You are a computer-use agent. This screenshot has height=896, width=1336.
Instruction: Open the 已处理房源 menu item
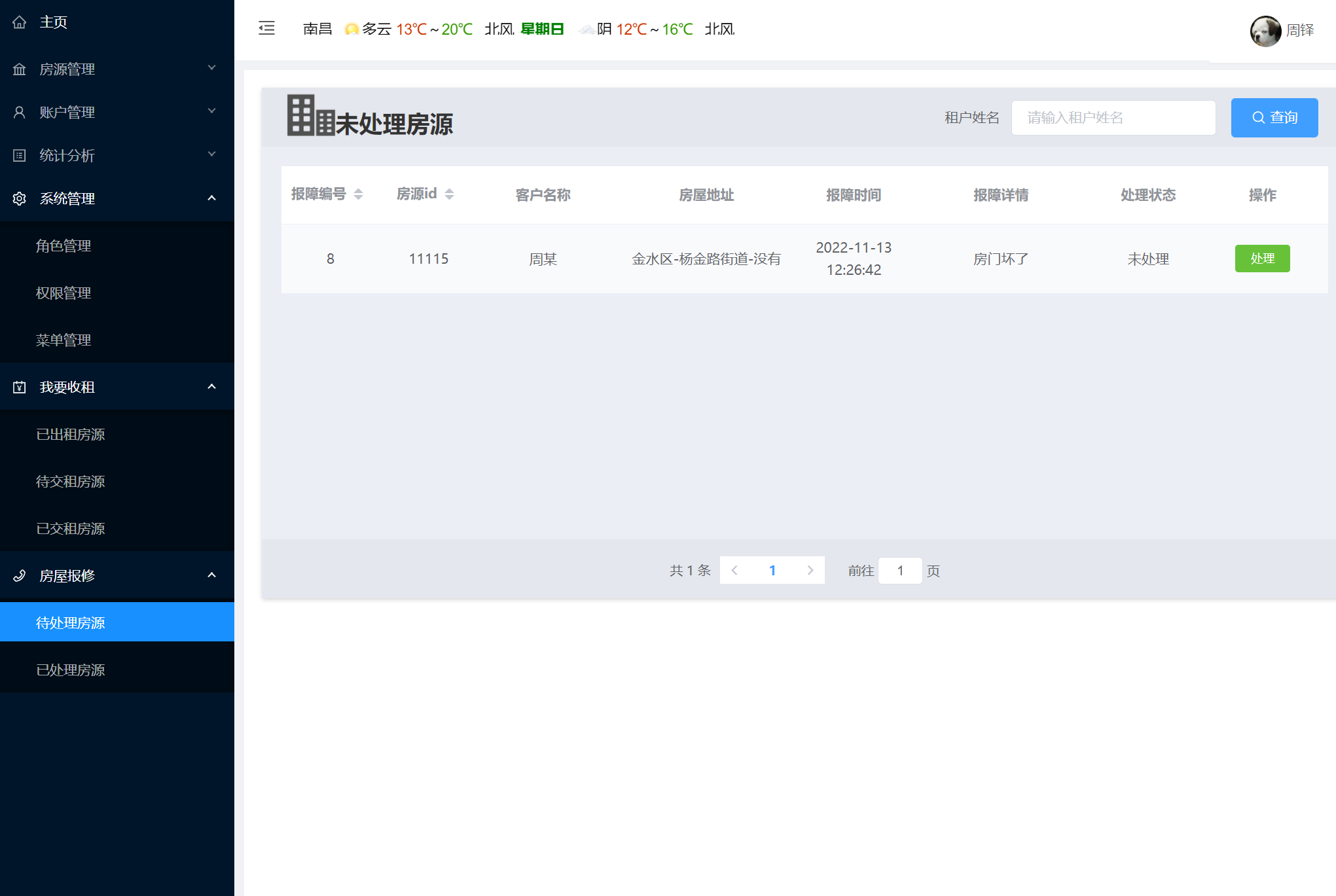(x=71, y=670)
